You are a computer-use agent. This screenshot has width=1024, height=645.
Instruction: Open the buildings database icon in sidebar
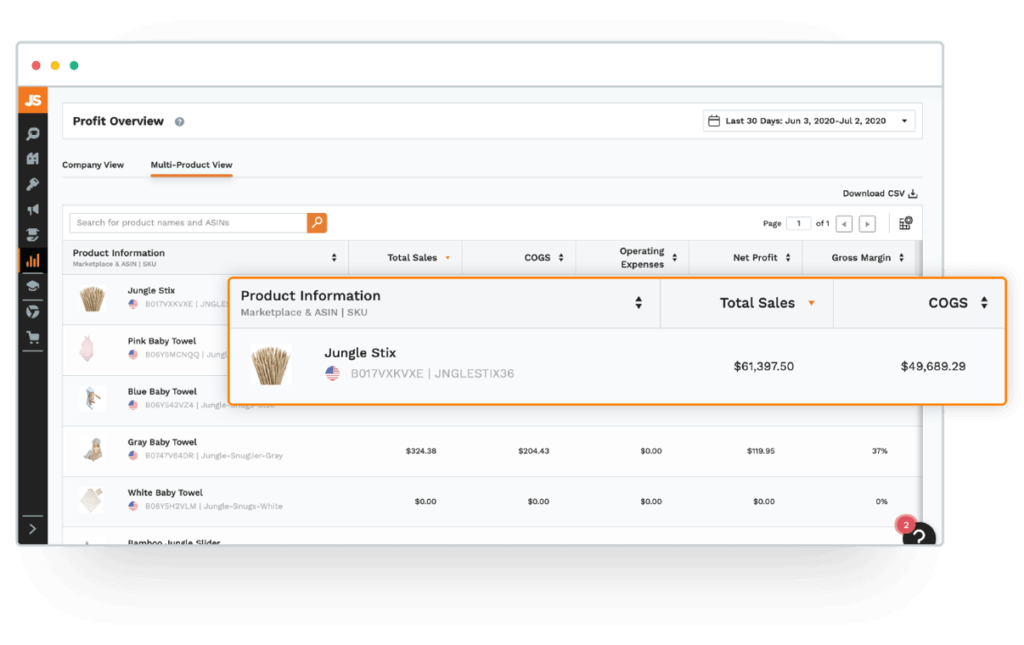33,159
